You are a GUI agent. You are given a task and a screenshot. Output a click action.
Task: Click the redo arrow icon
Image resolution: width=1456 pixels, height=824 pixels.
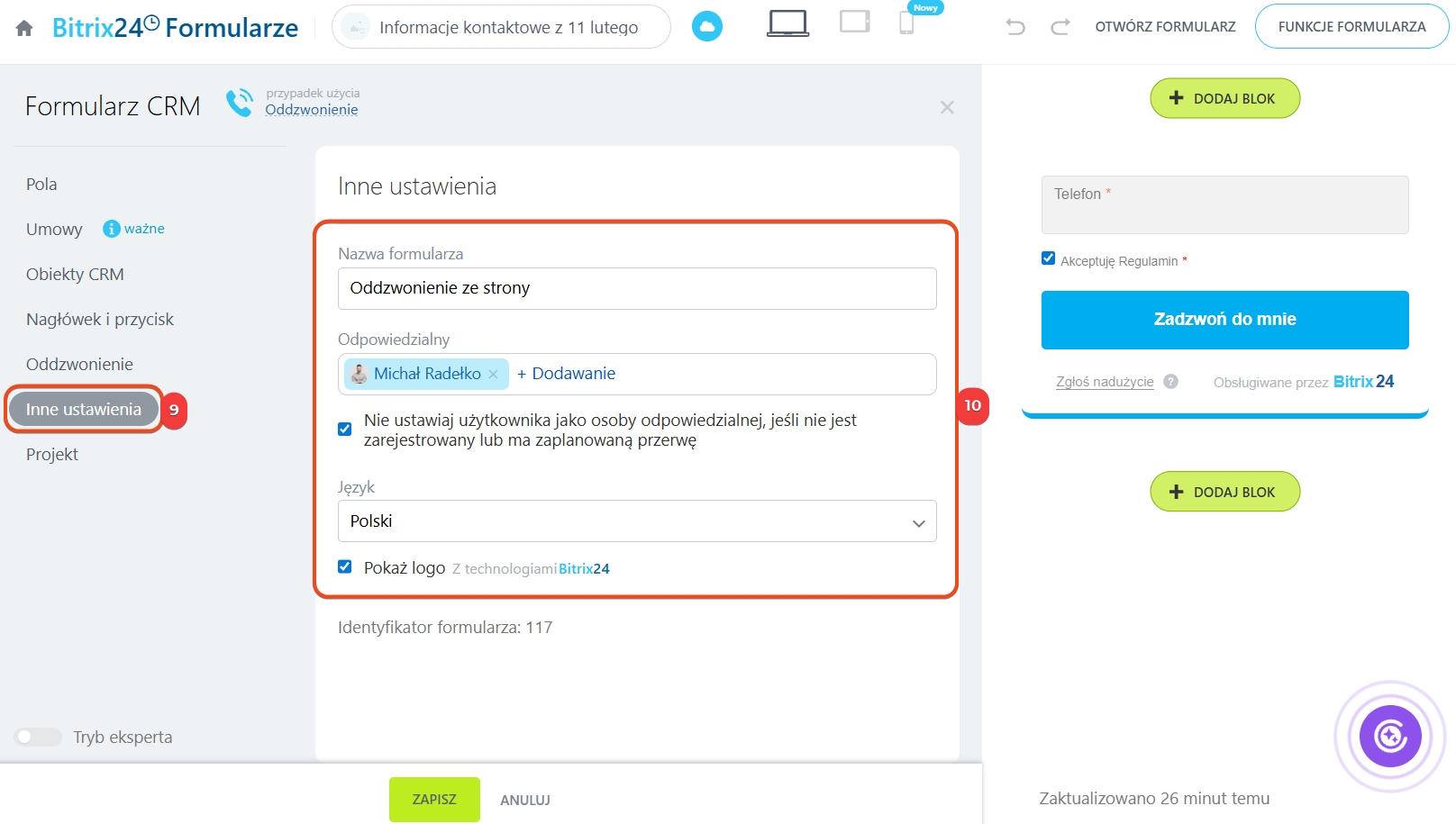pos(1060,27)
